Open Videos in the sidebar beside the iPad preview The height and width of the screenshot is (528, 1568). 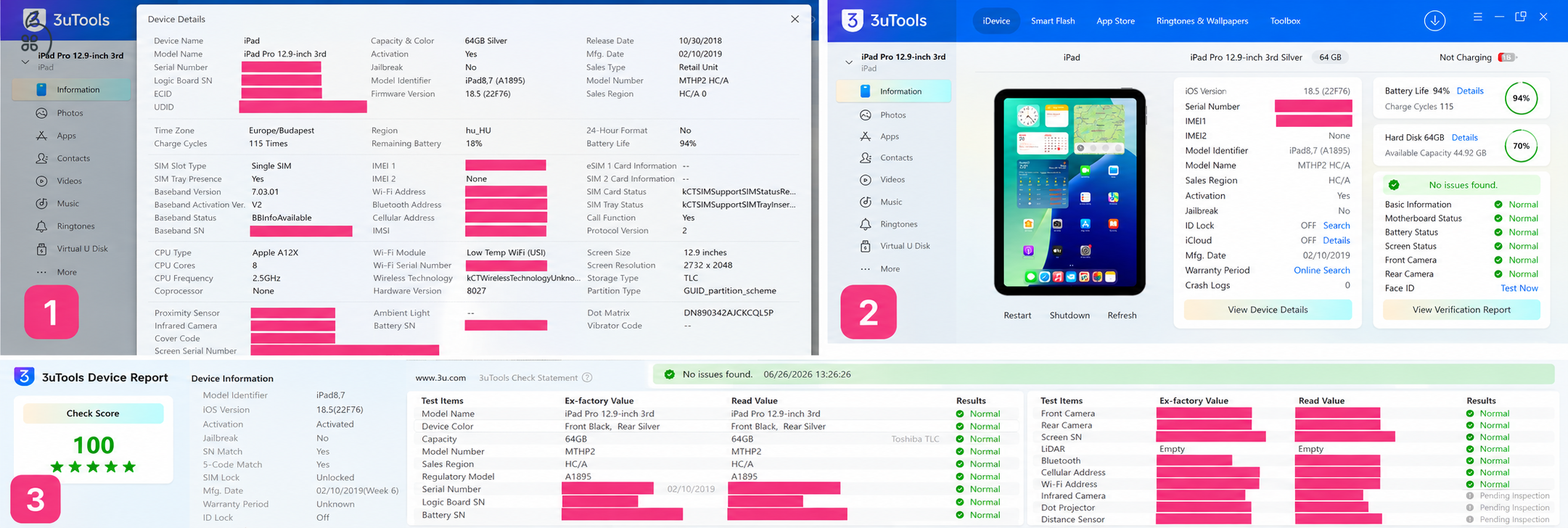pos(892,179)
